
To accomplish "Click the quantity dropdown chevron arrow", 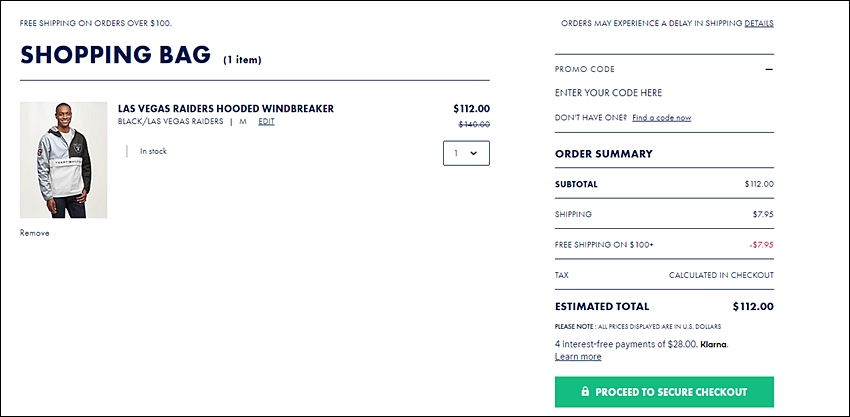I will coord(474,153).
